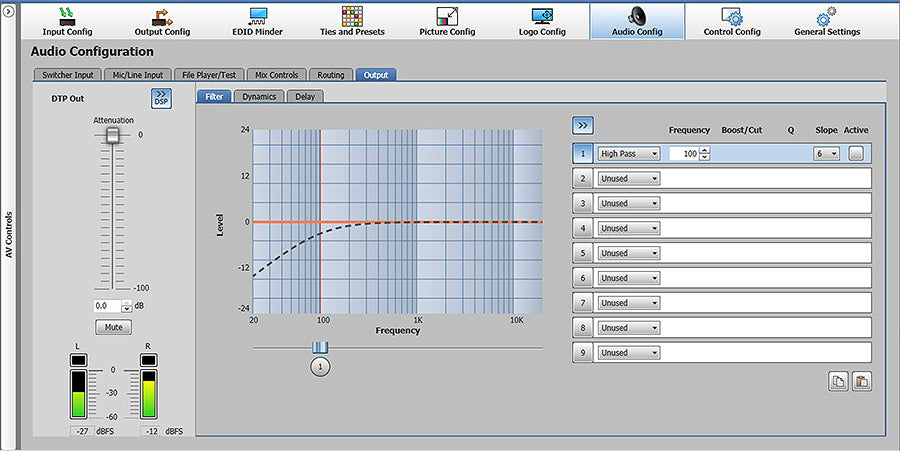Toggle the Active box for filter 1
The image size is (900, 451).
pyautogui.click(x=856, y=153)
